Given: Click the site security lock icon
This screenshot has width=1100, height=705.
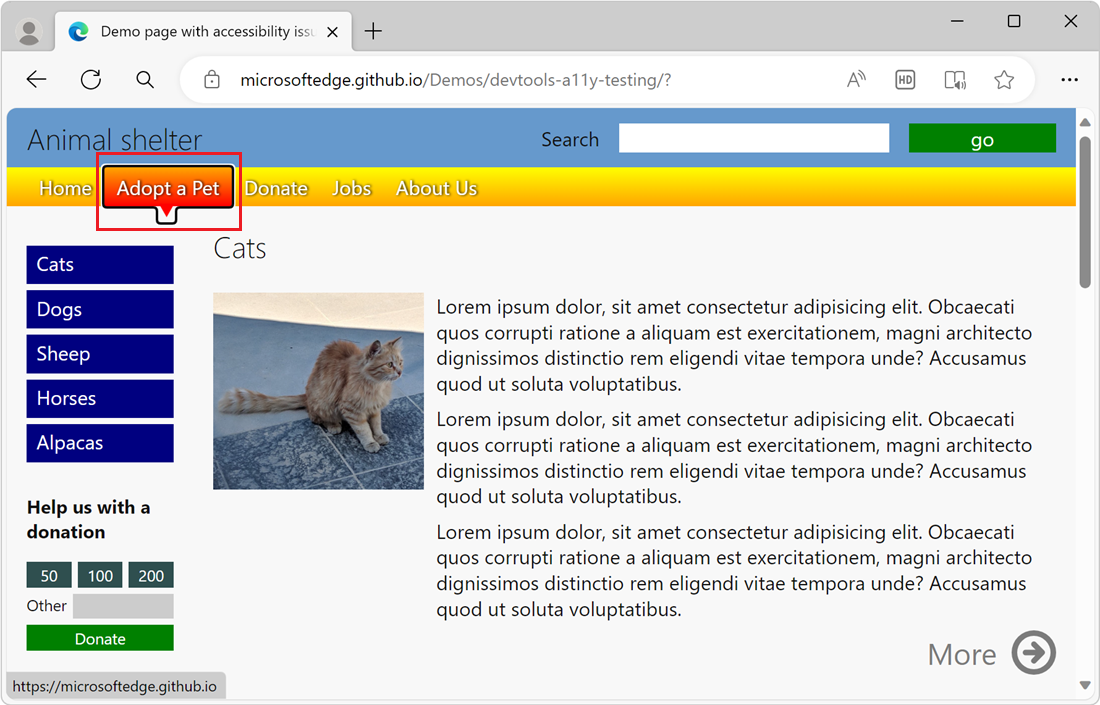Looking at the screenshot, I should coord(211,79).
